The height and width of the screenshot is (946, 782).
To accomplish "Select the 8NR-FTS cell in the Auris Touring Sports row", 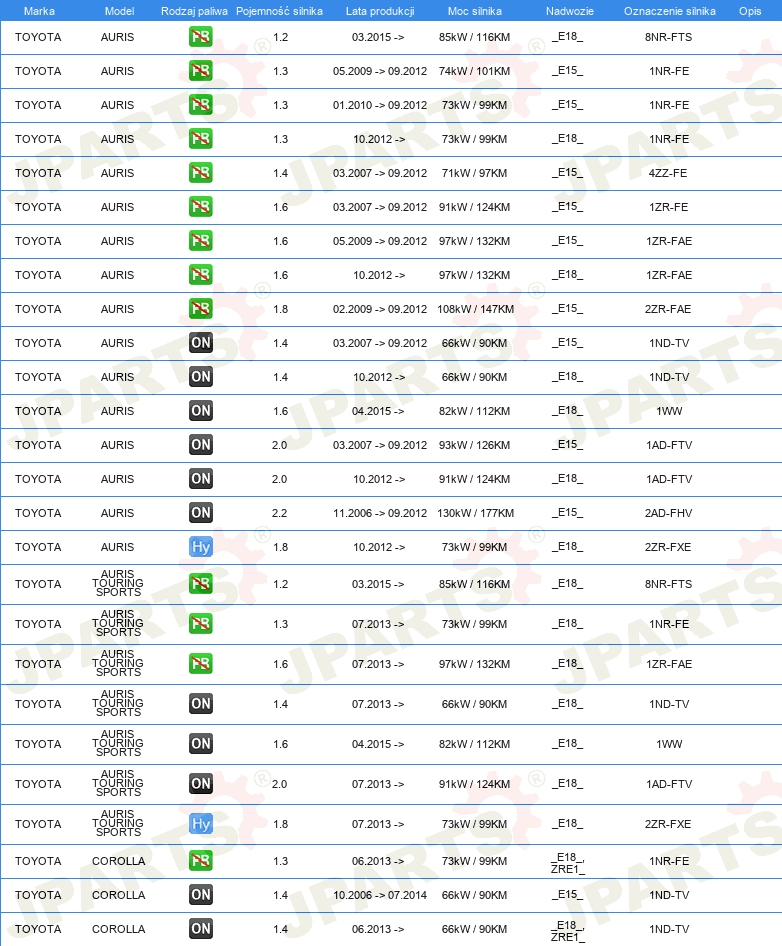I will pyautogui.click(x=669, y=584).
